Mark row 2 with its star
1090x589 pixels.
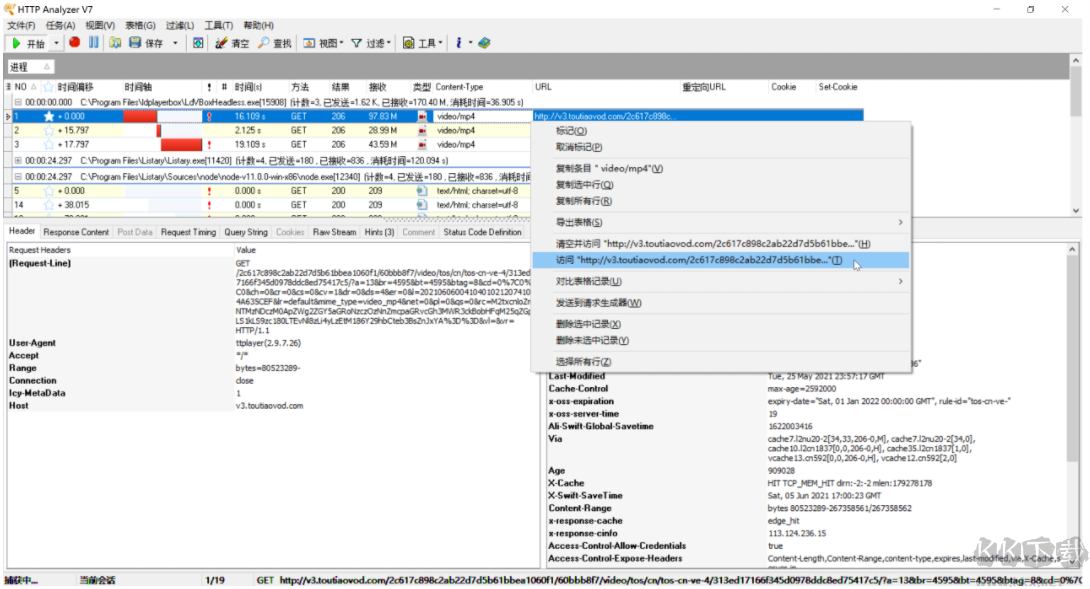[x=48, y=130]
